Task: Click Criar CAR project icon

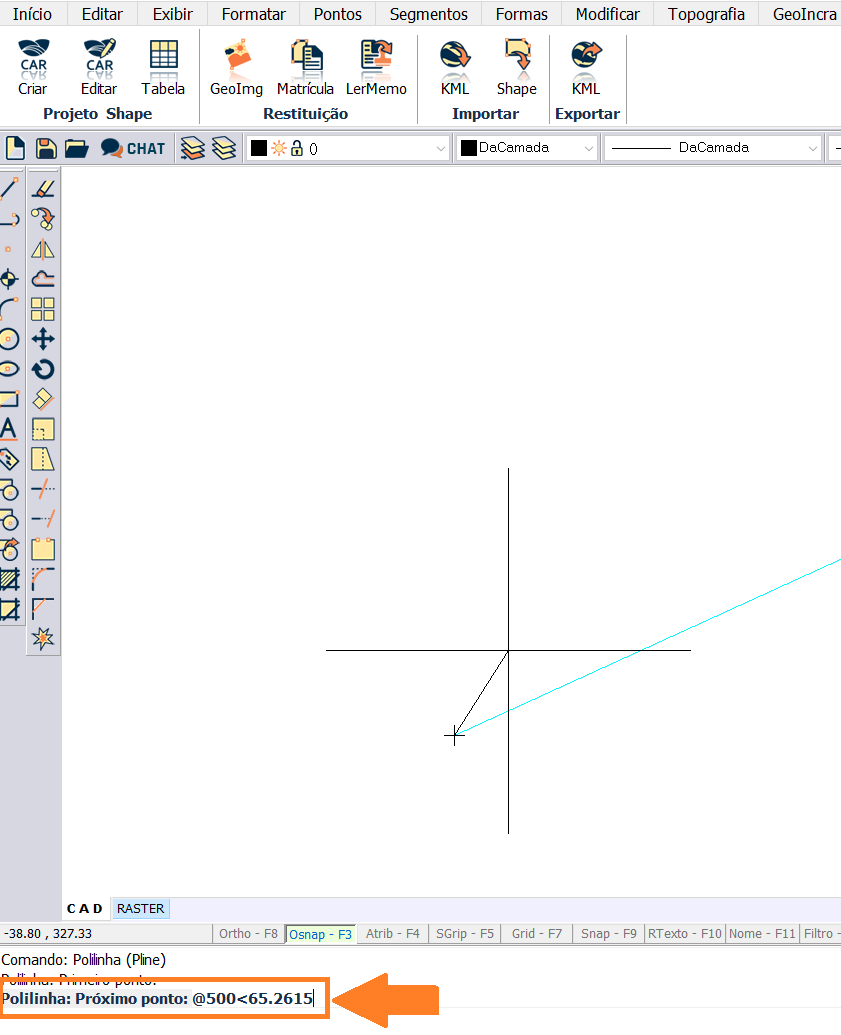Action: pos(32,68)
